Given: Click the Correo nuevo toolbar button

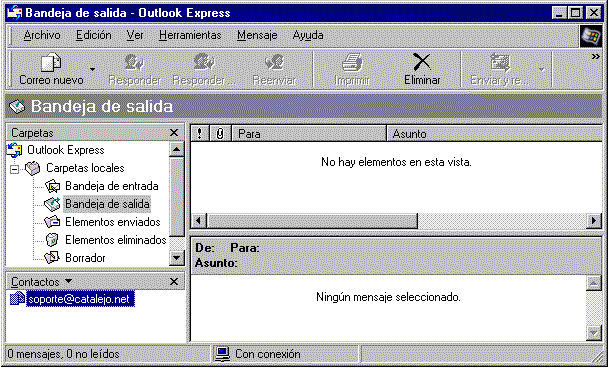Looking at the screenshot, I should 51,69.
